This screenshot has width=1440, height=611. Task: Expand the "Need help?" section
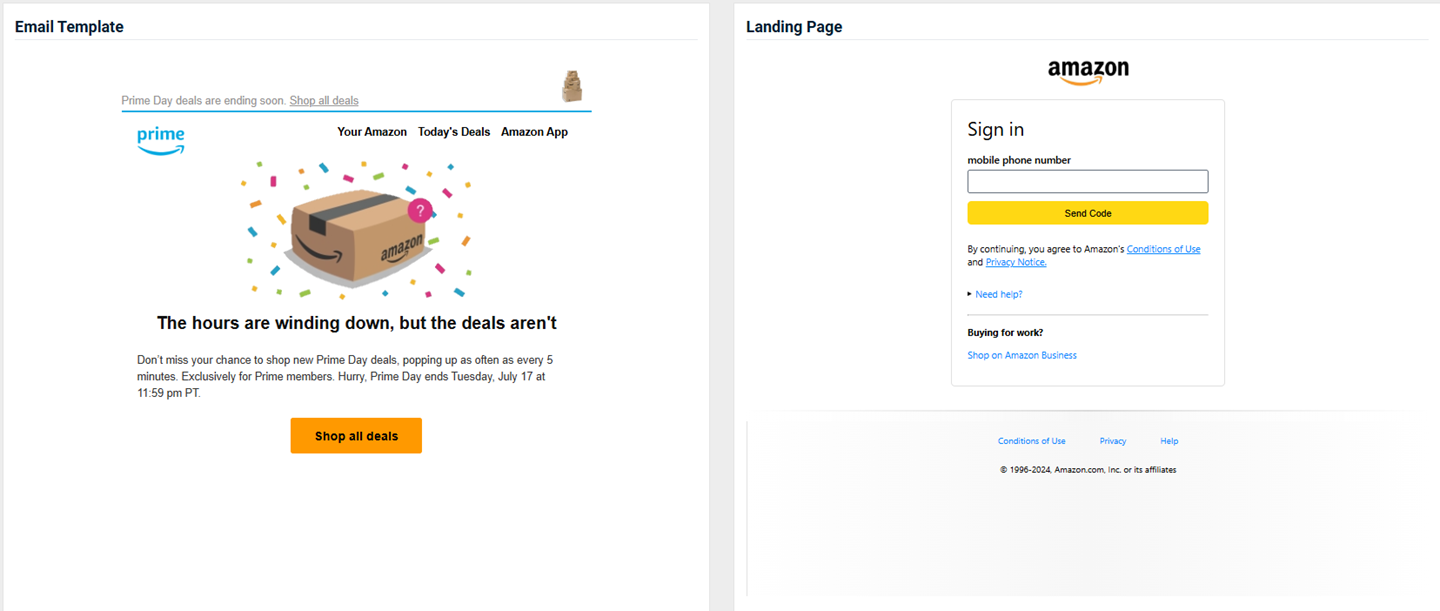(998, 294)
